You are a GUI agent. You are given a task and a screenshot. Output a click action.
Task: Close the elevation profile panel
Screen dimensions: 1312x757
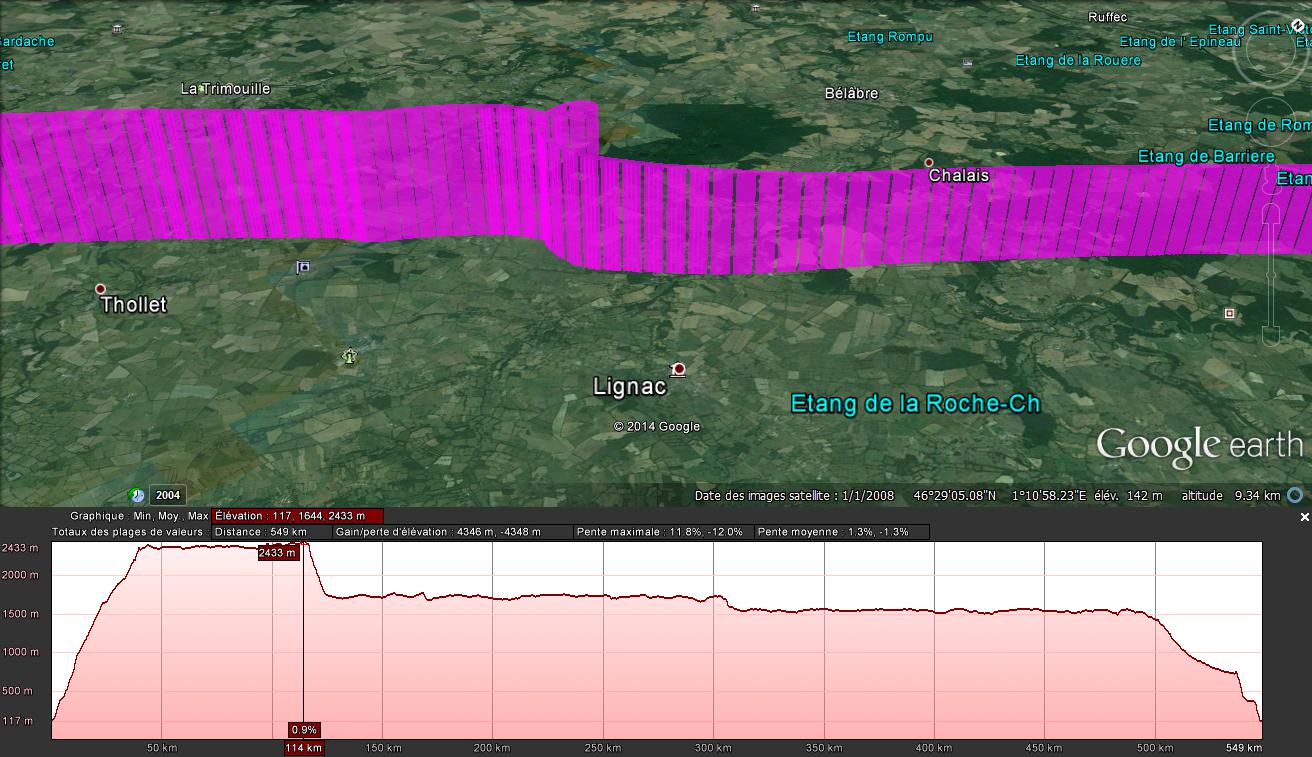1304,517
